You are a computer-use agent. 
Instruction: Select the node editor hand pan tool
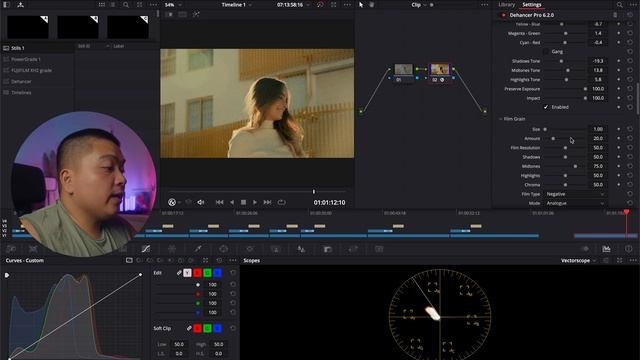(372, 5)
